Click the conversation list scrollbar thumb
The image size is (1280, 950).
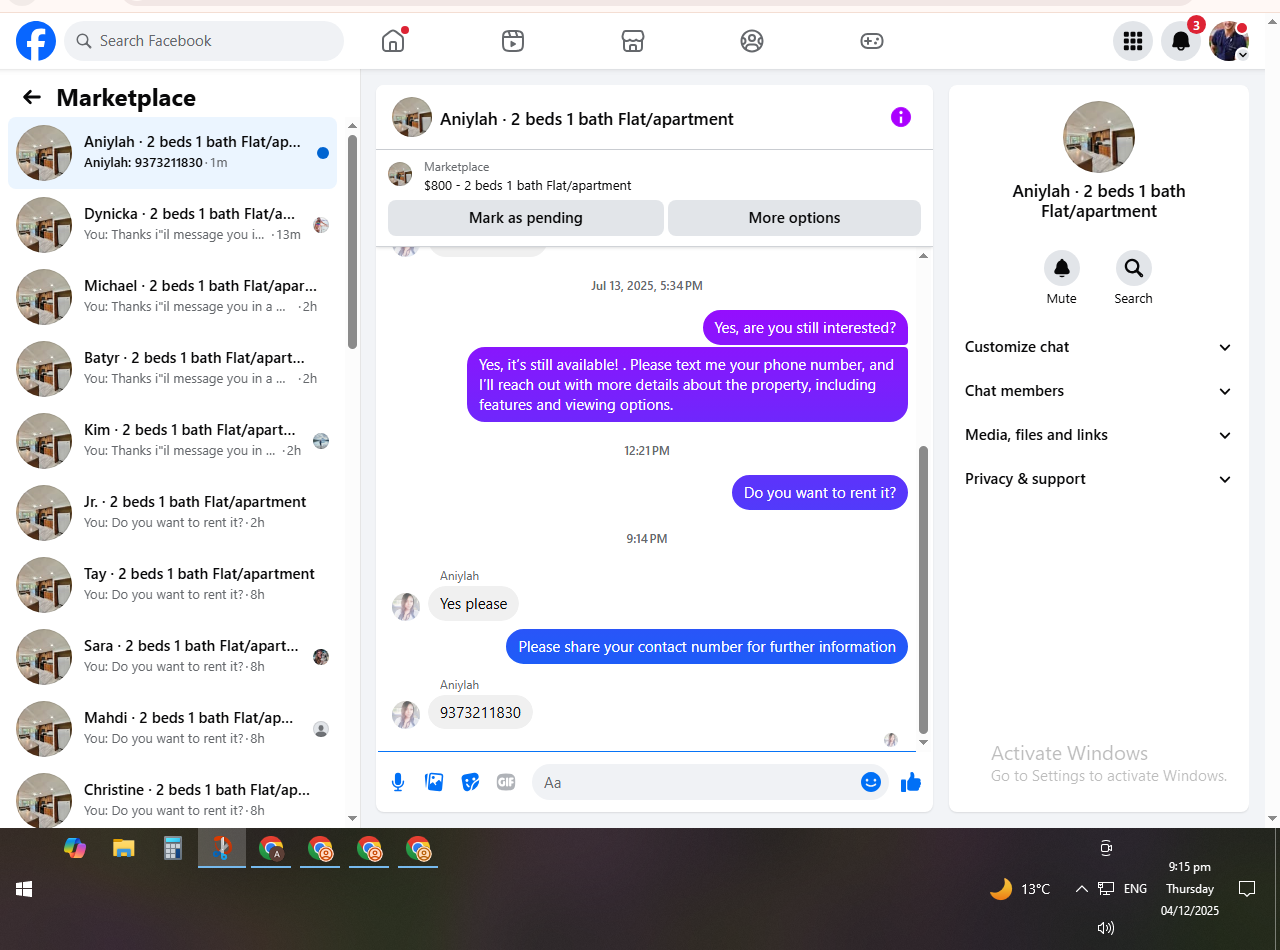(x=352, y=240)
